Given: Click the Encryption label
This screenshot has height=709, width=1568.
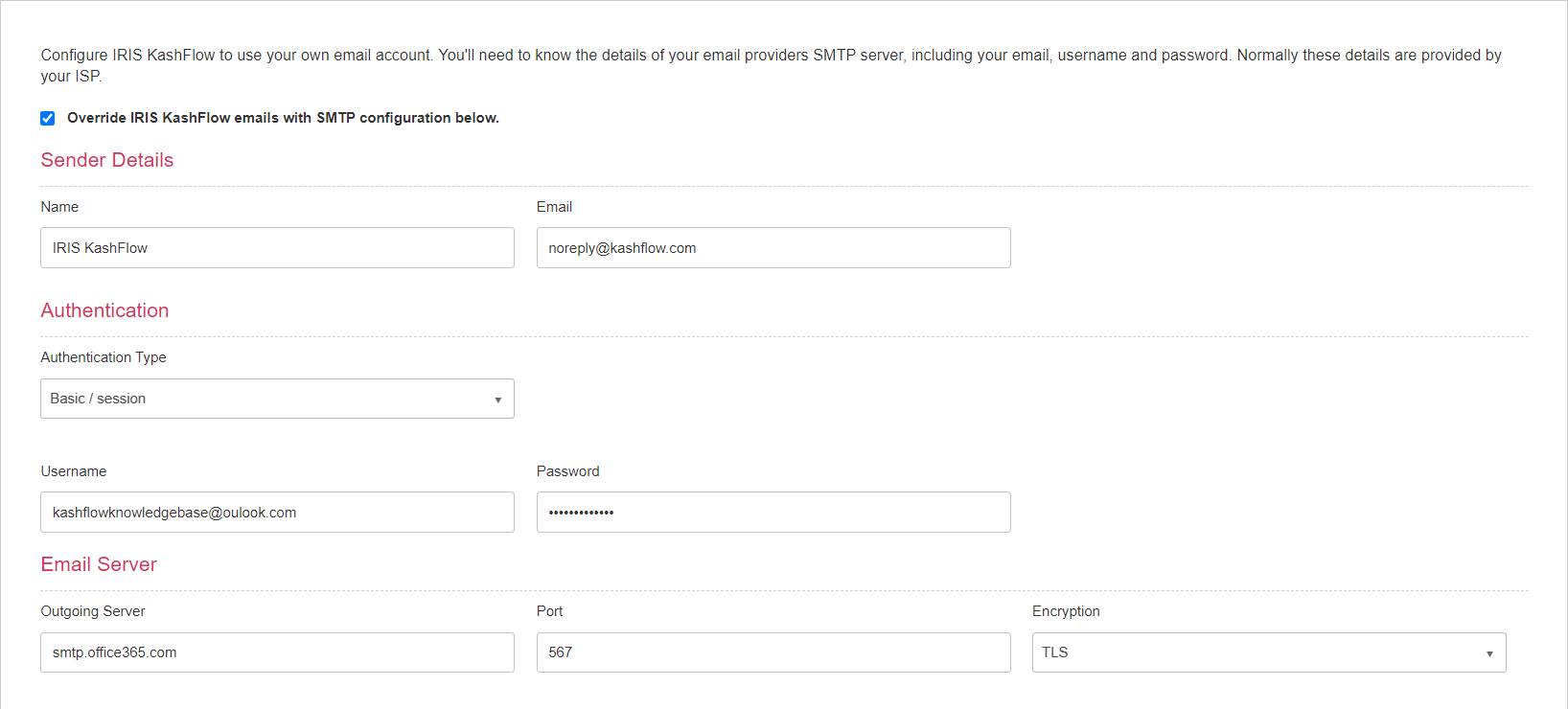Looking at the screenshot, I should (x=1066, y=611).
